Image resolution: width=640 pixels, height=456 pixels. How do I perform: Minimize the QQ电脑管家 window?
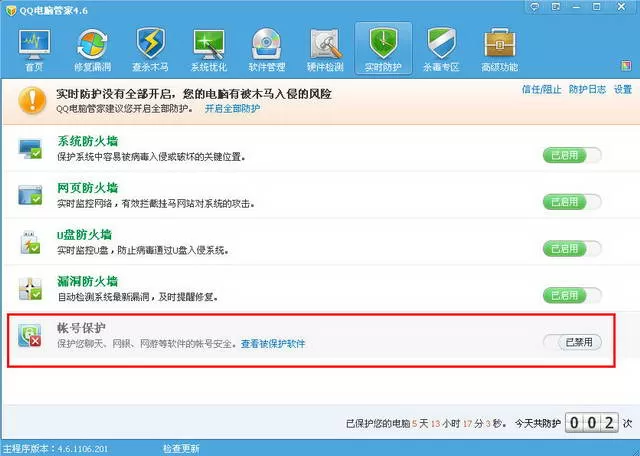point(576,7)
